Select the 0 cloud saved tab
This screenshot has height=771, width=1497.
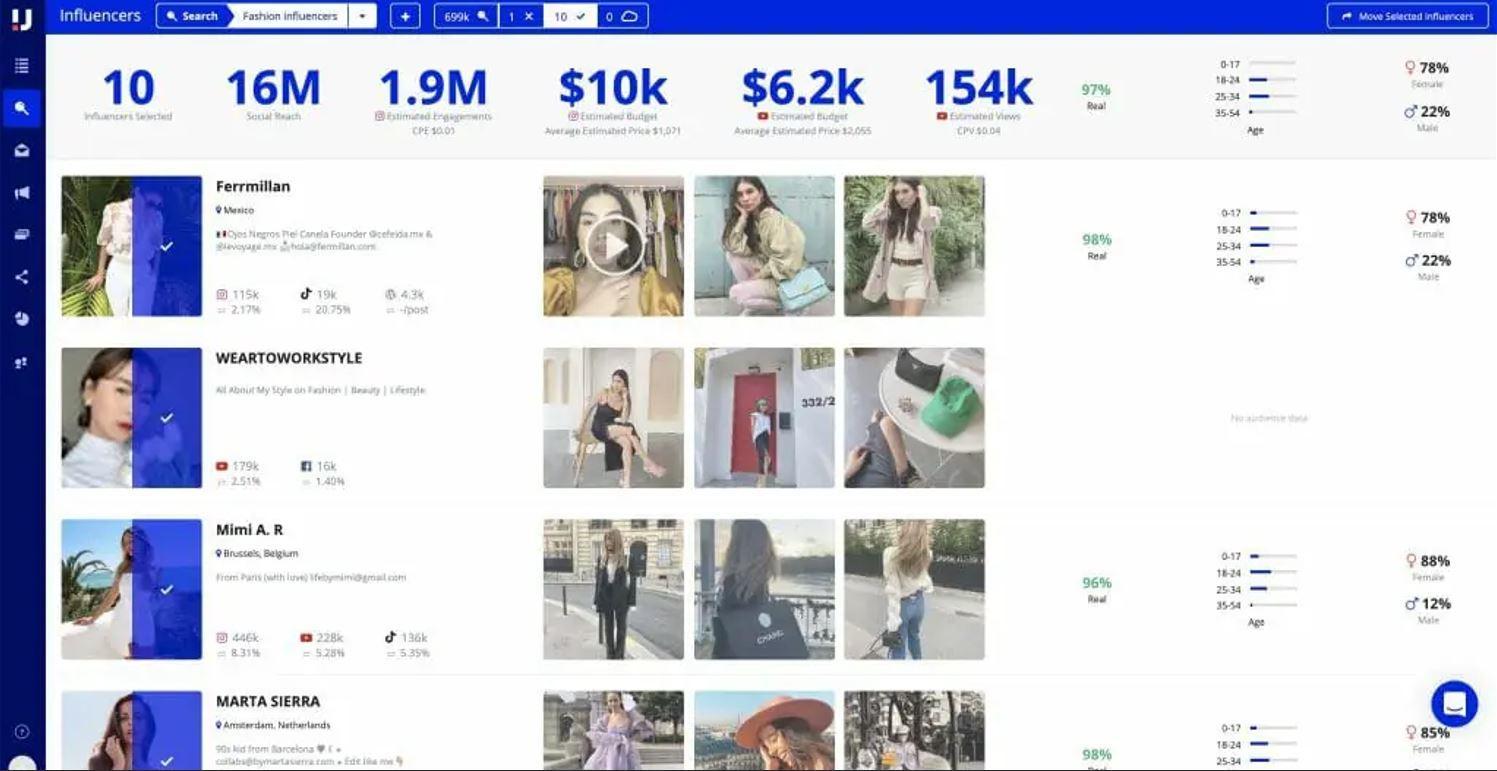coord(622,16)
